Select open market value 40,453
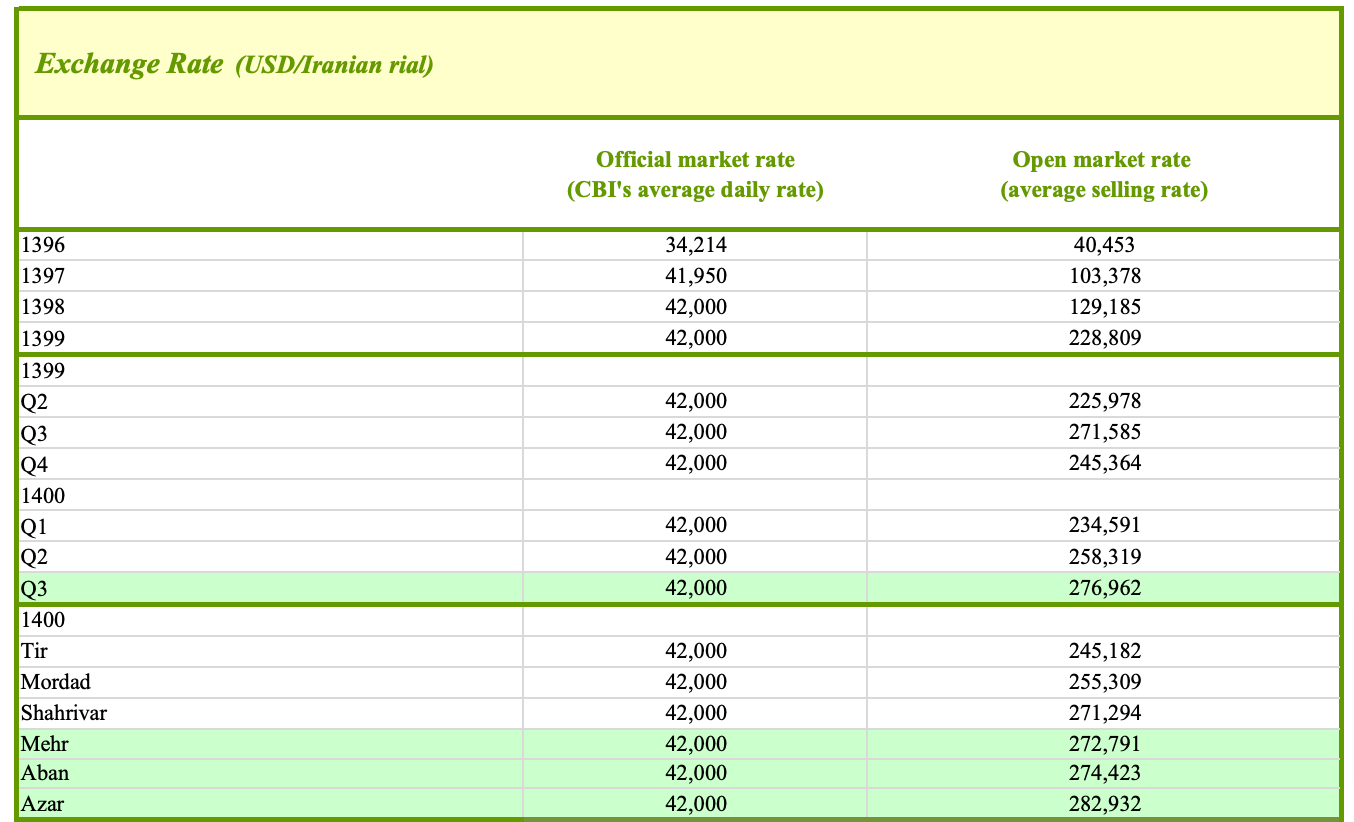 (1104, 244)
